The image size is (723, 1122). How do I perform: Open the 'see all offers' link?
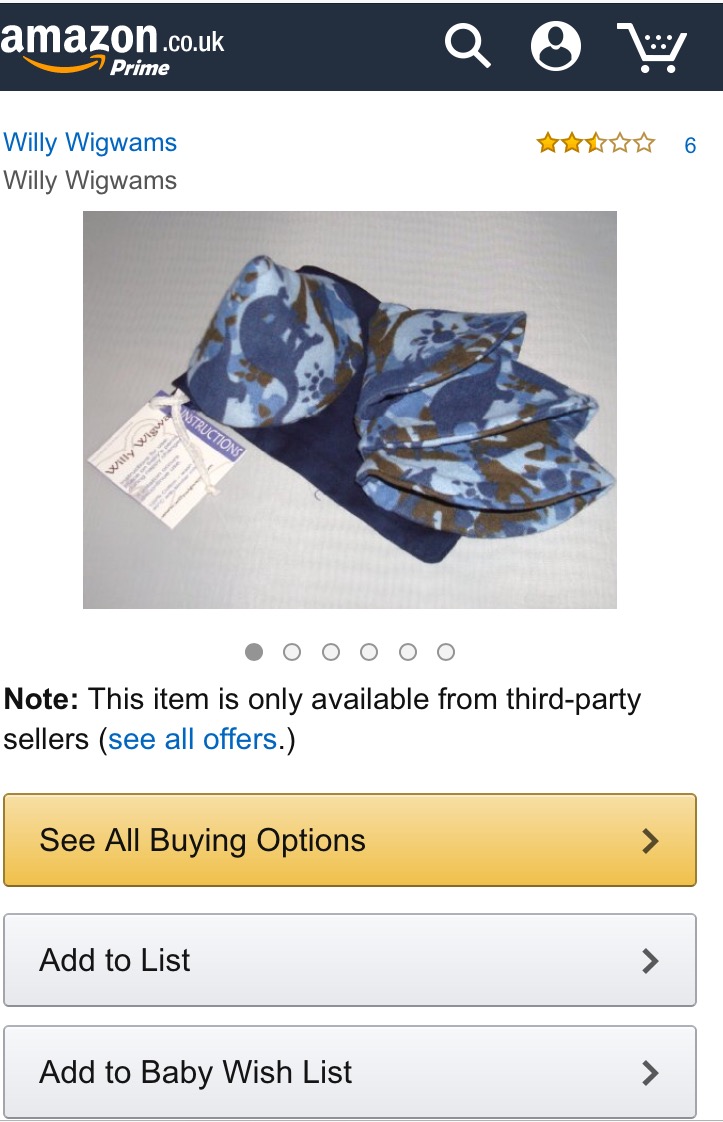click(x=193, y=739)
